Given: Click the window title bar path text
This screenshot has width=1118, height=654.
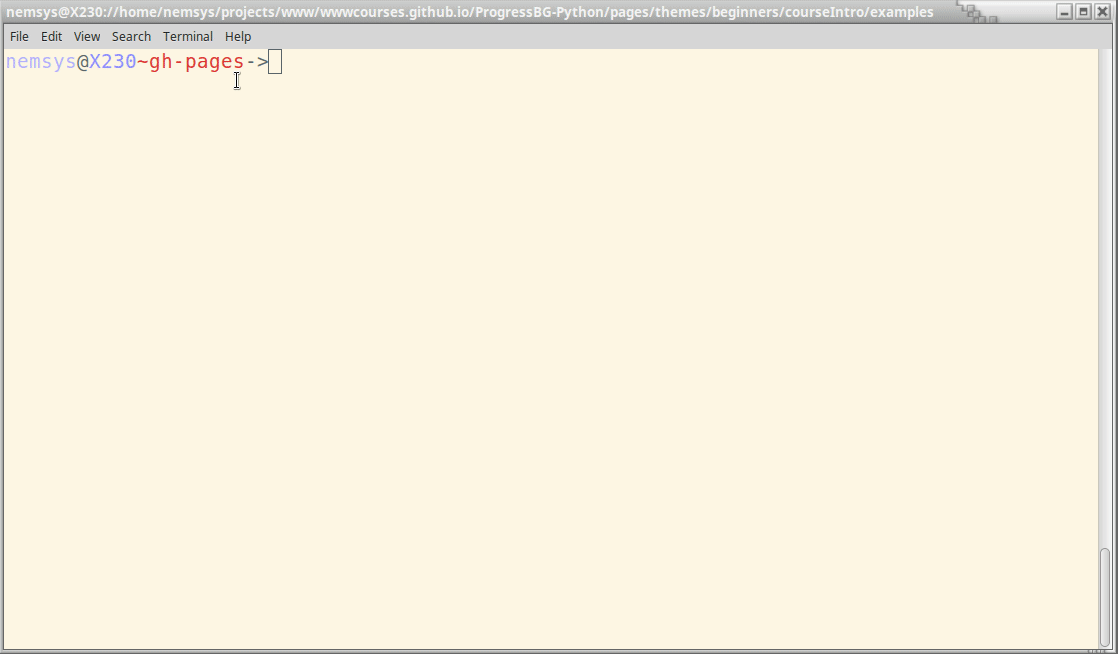Looking at the screenshot, I should tap(470, 12).
